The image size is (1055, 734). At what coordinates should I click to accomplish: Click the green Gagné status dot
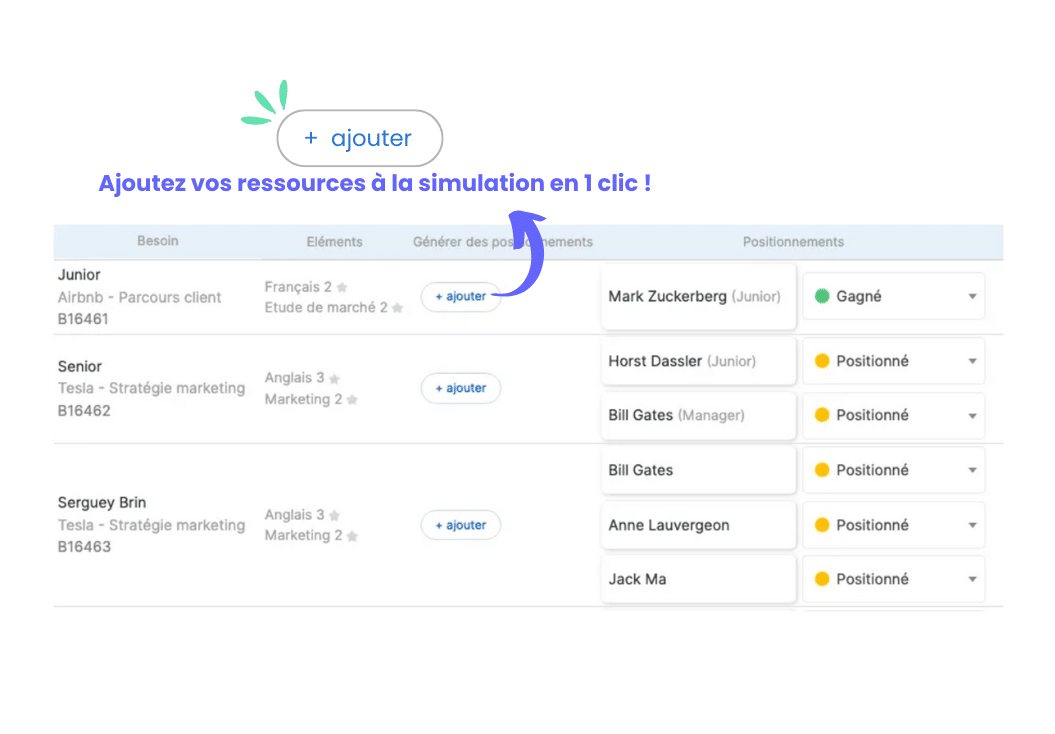tap(822, 297)
